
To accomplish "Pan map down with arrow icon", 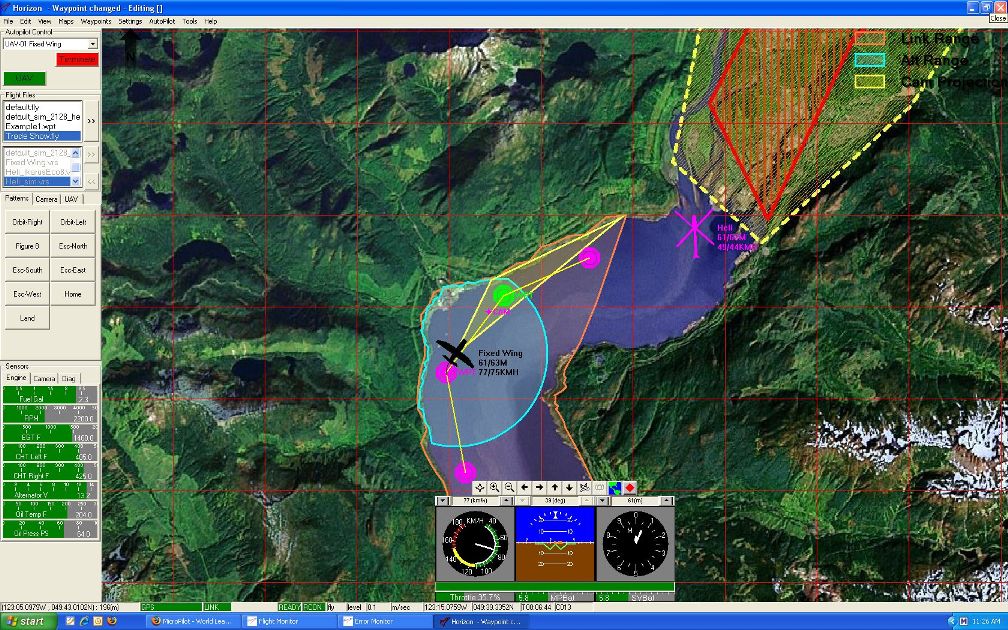I will (x=568, y=487).
